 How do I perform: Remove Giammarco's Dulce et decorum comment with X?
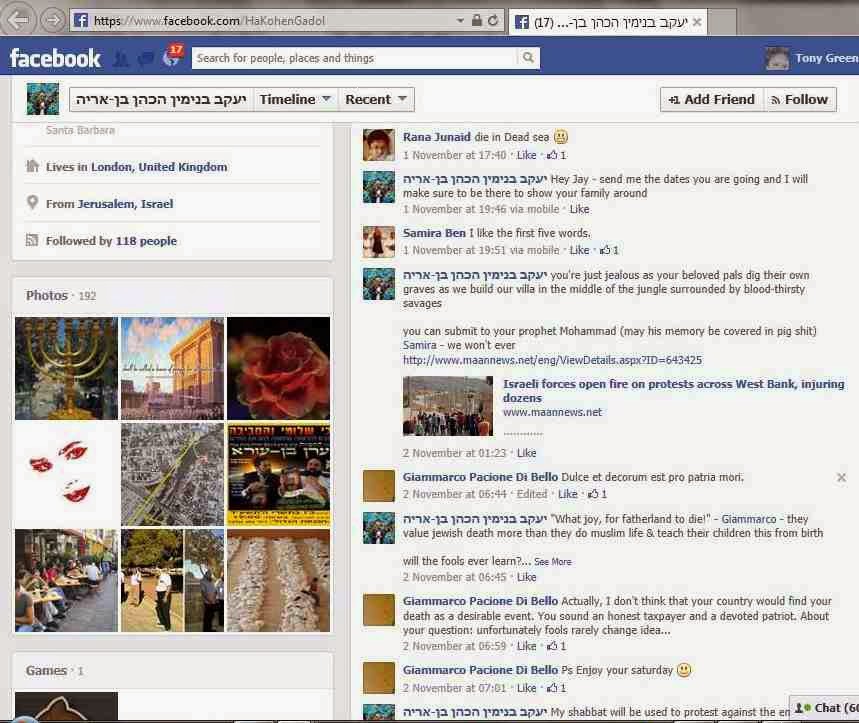[x=841, y=478]
